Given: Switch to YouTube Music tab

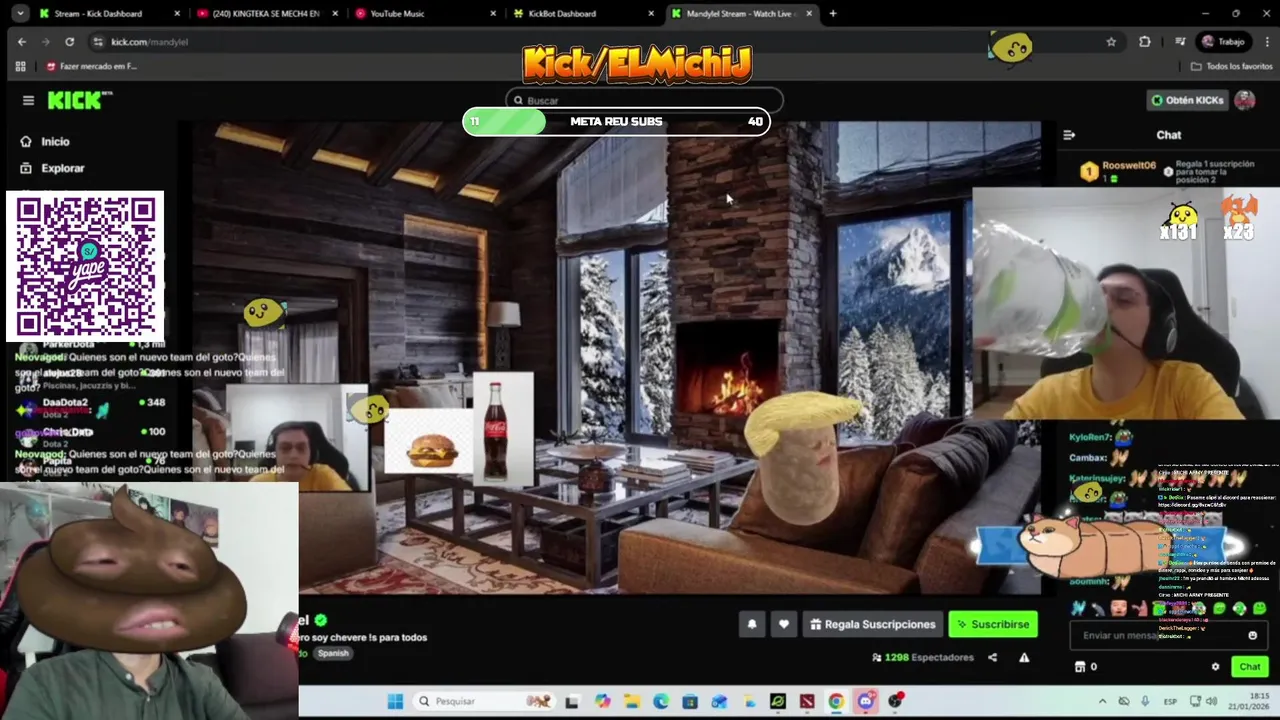Looking at the screenshot, I should (424, 13).
